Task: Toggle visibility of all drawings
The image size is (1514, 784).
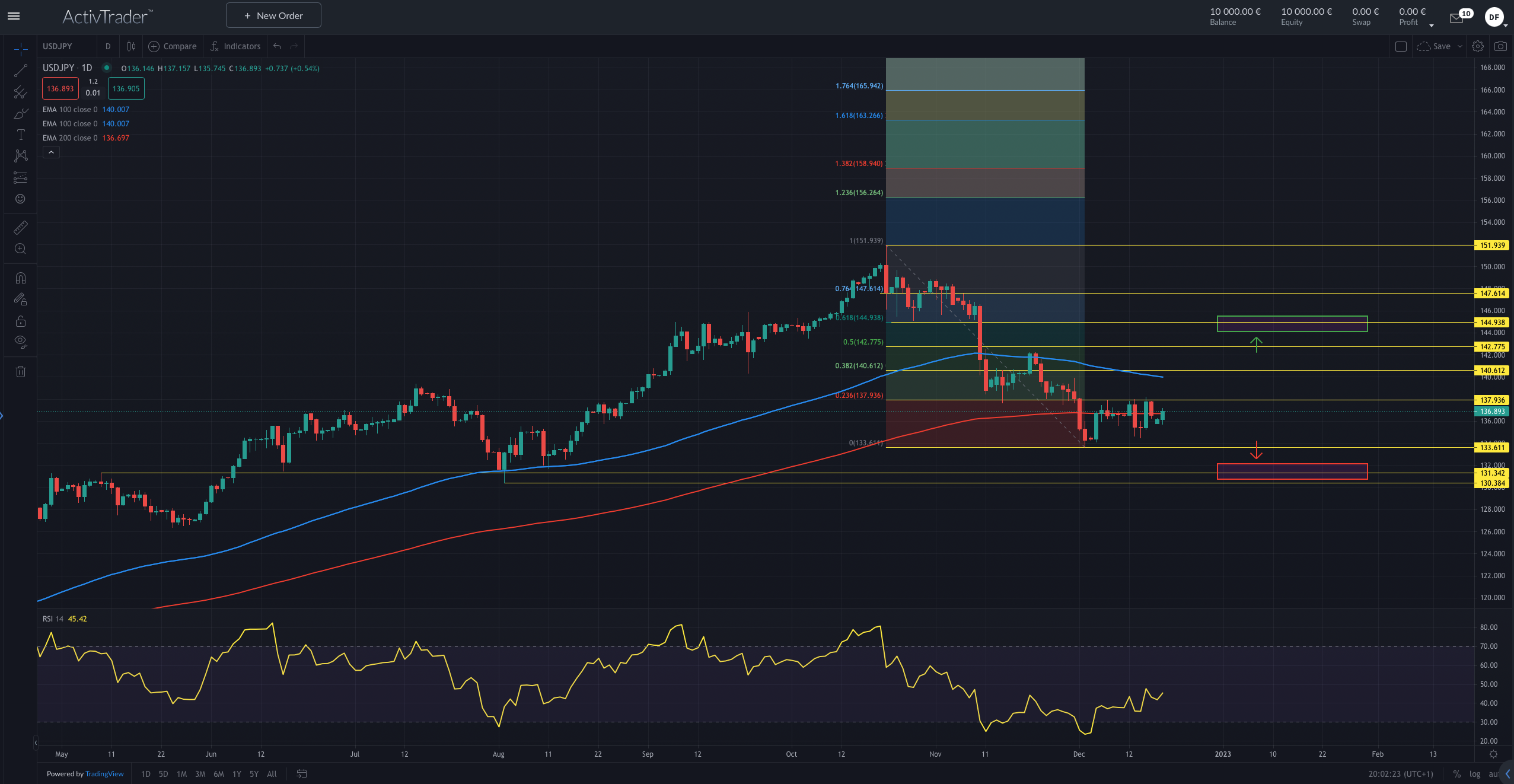Action: [20, 341]
